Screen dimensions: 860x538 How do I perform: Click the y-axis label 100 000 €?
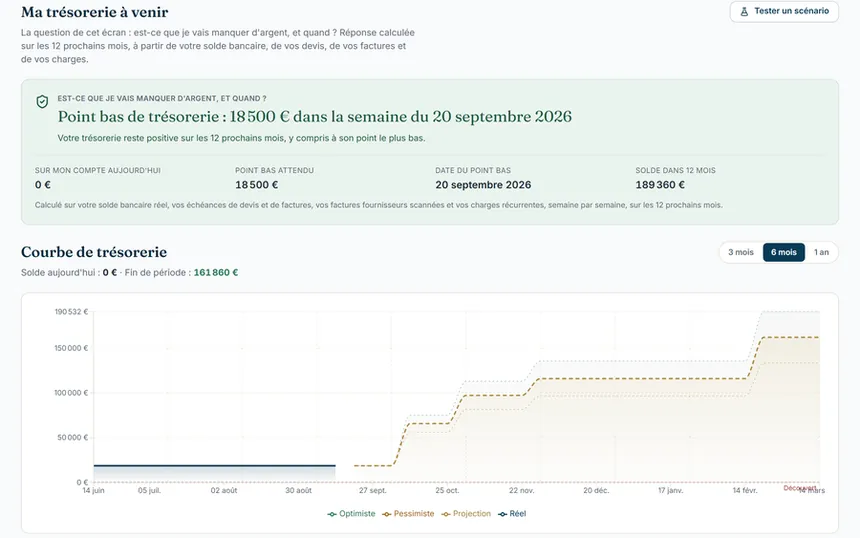[71, 393]
